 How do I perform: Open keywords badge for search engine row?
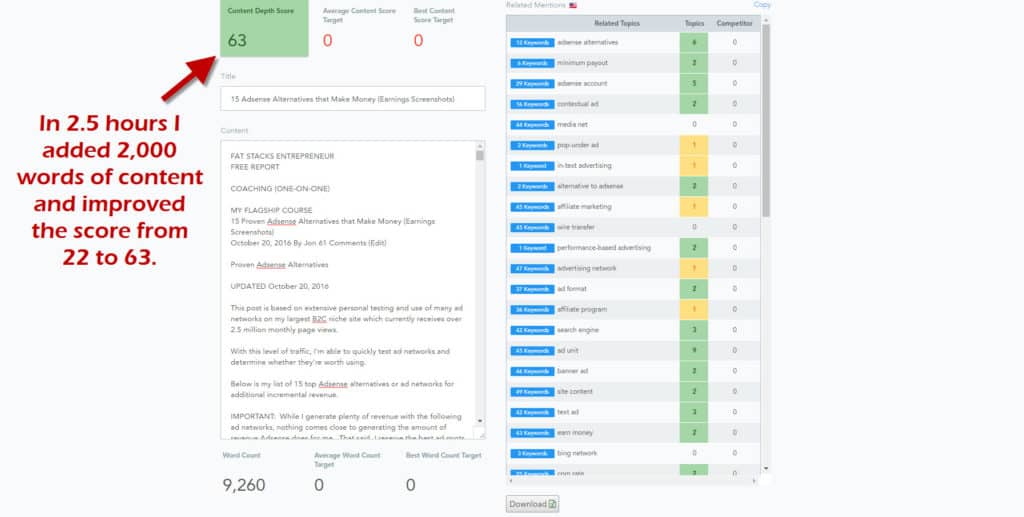(x=531, y=330)
